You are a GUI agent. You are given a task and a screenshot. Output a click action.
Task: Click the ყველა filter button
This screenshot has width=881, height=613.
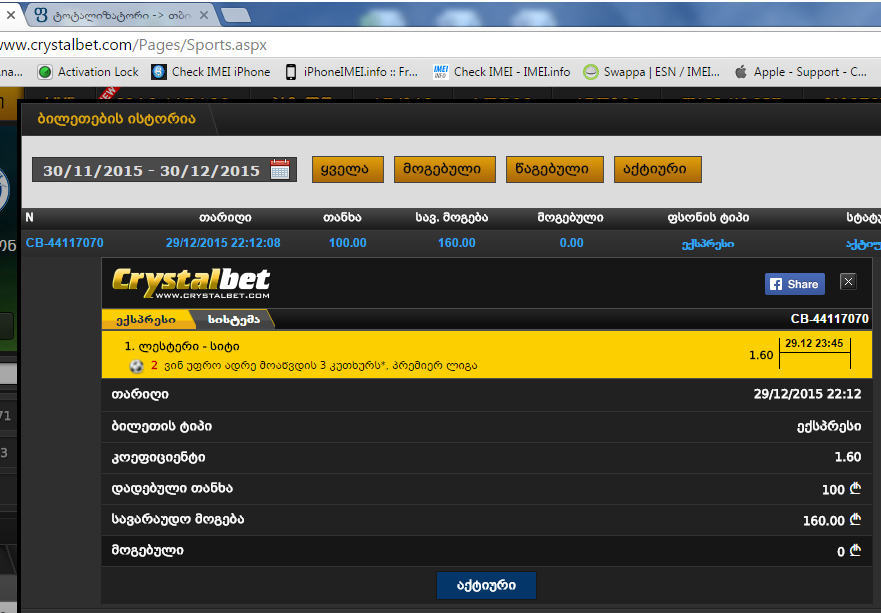348,169
